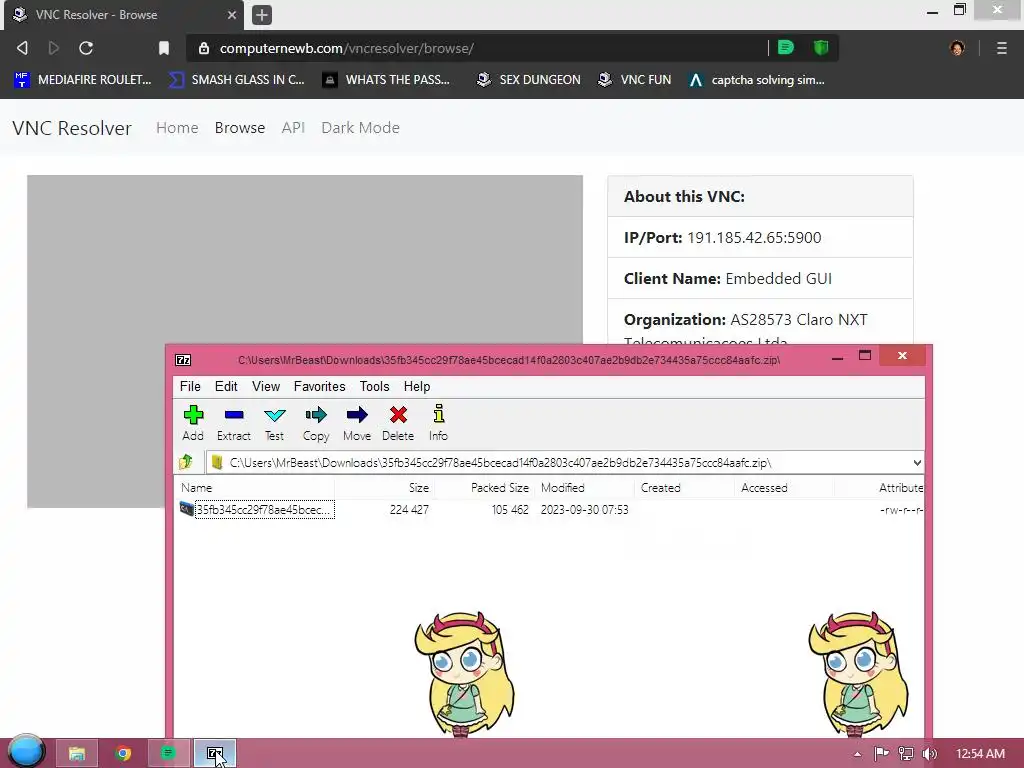Click the 224 427 size value
Viewport: 1024px width, 768px height.
(x=409, y=509)
